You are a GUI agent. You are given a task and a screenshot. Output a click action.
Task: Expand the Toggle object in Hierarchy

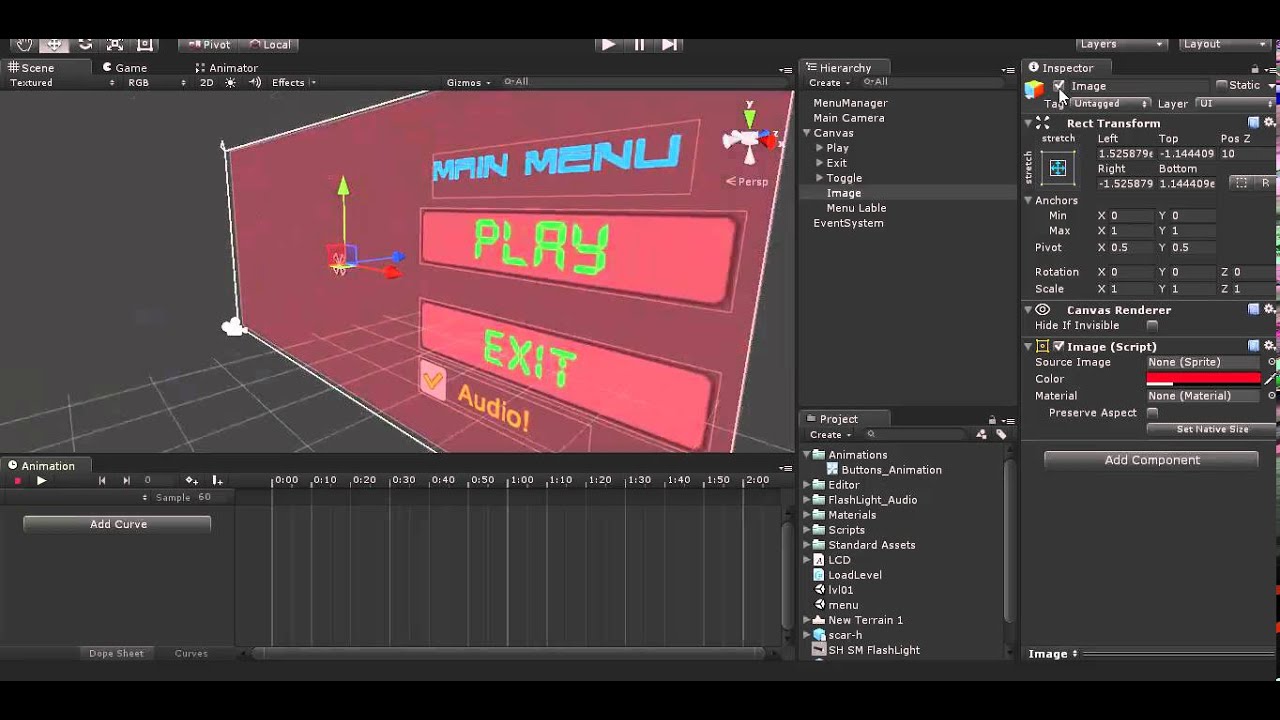tap(820, 178)
